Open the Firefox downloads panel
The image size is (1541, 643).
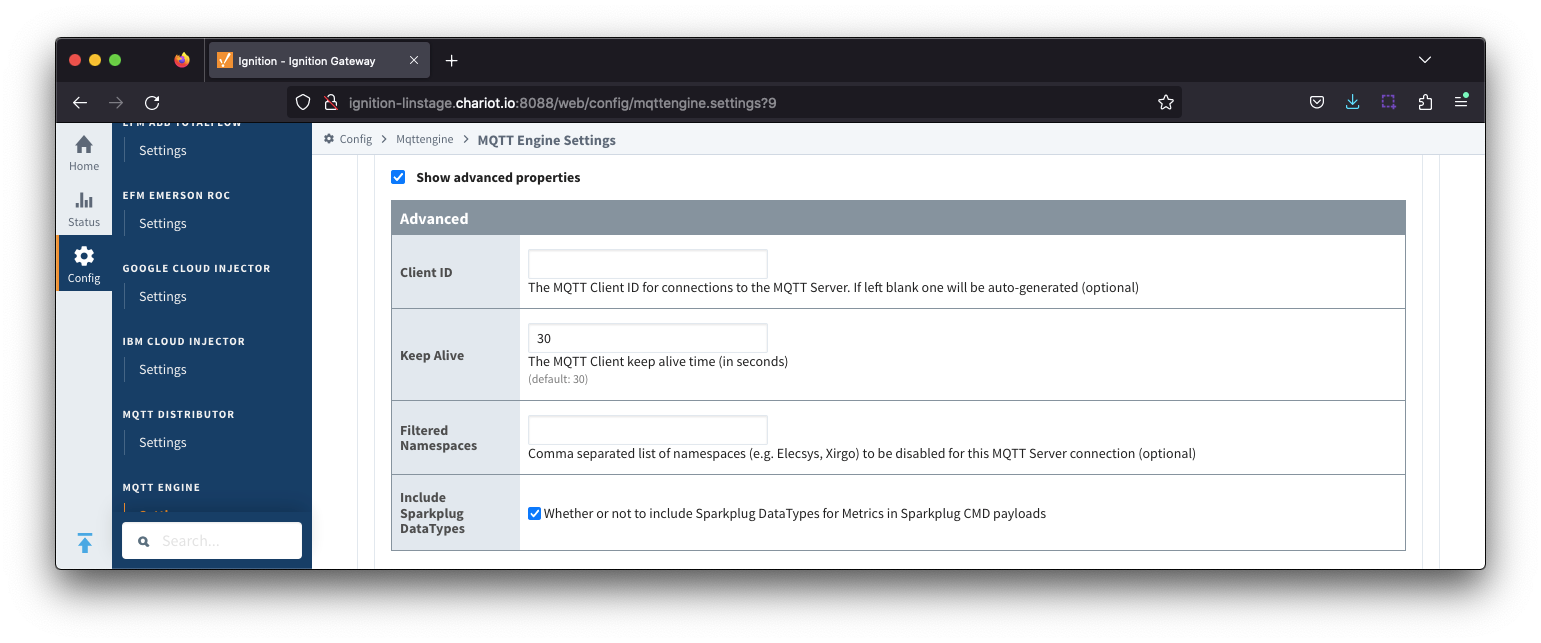coord(1352,102)
